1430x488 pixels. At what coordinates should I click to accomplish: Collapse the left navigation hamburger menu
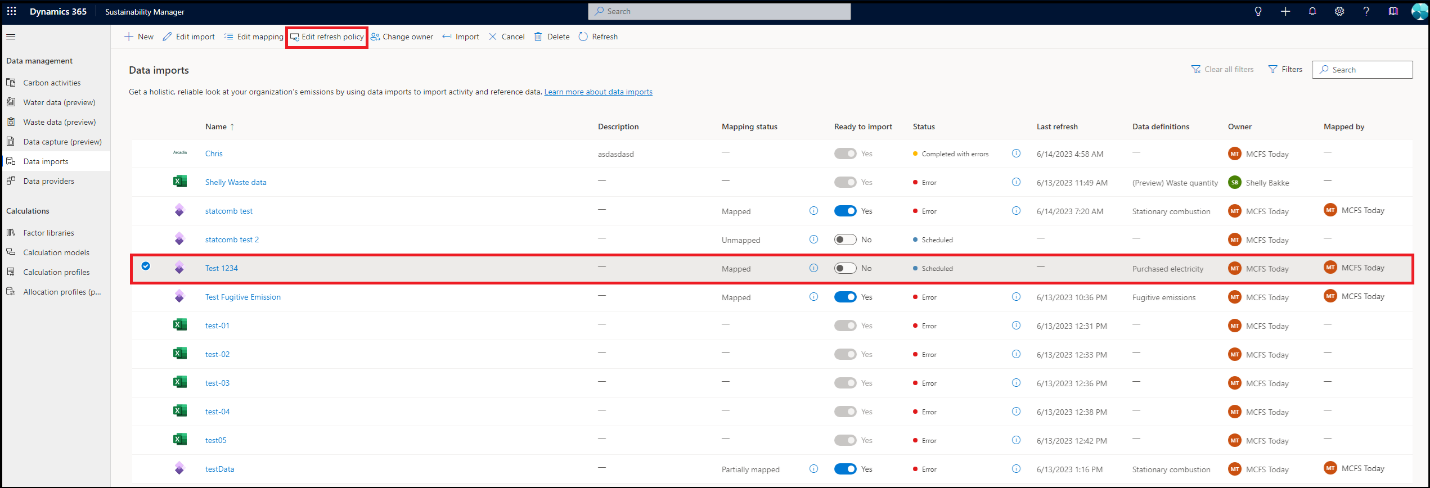[x=11, y=36]
